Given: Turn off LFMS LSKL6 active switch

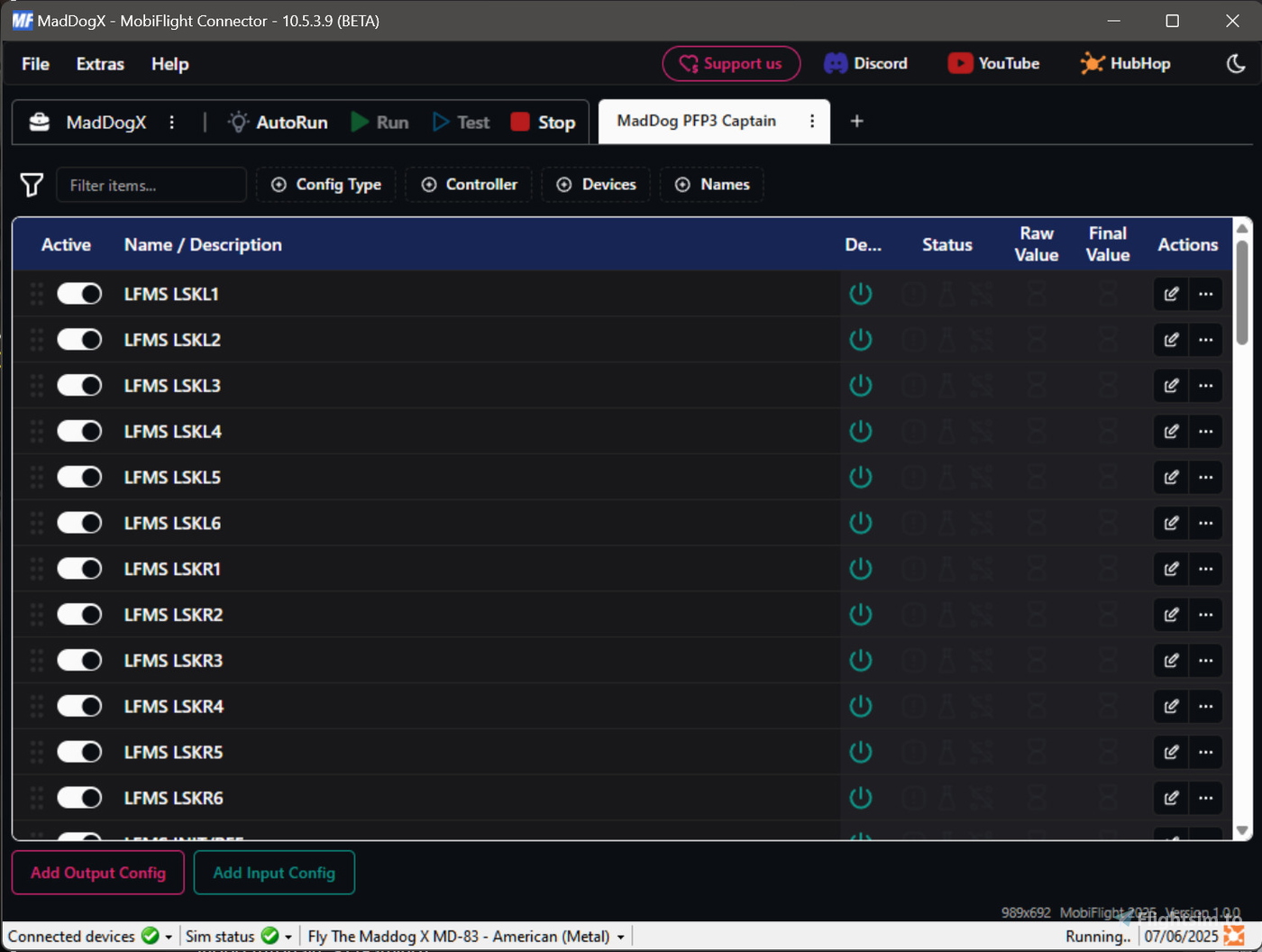Looking at the screenshot, I should (x=79, y=523).
